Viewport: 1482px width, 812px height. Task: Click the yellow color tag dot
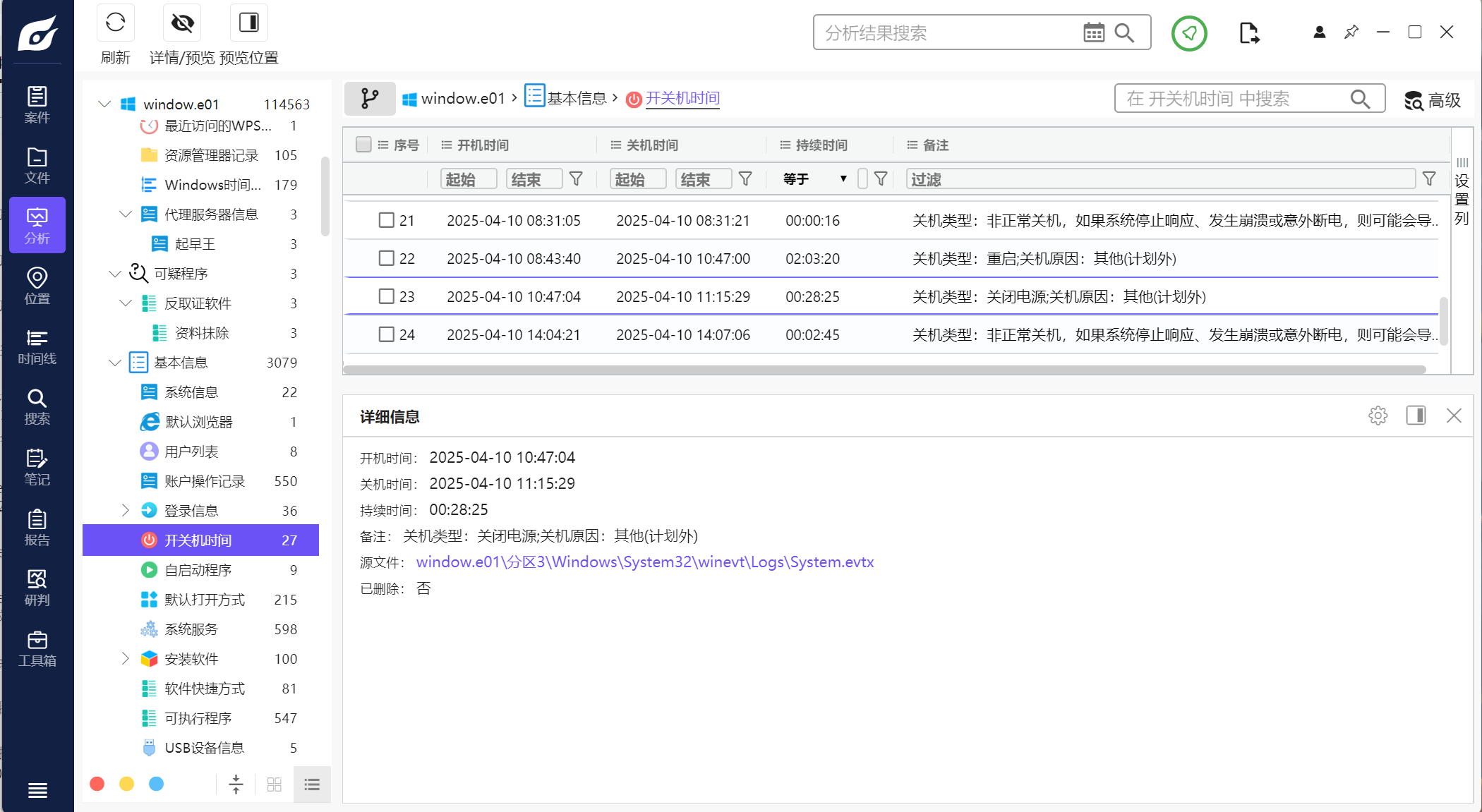(127, 784)
